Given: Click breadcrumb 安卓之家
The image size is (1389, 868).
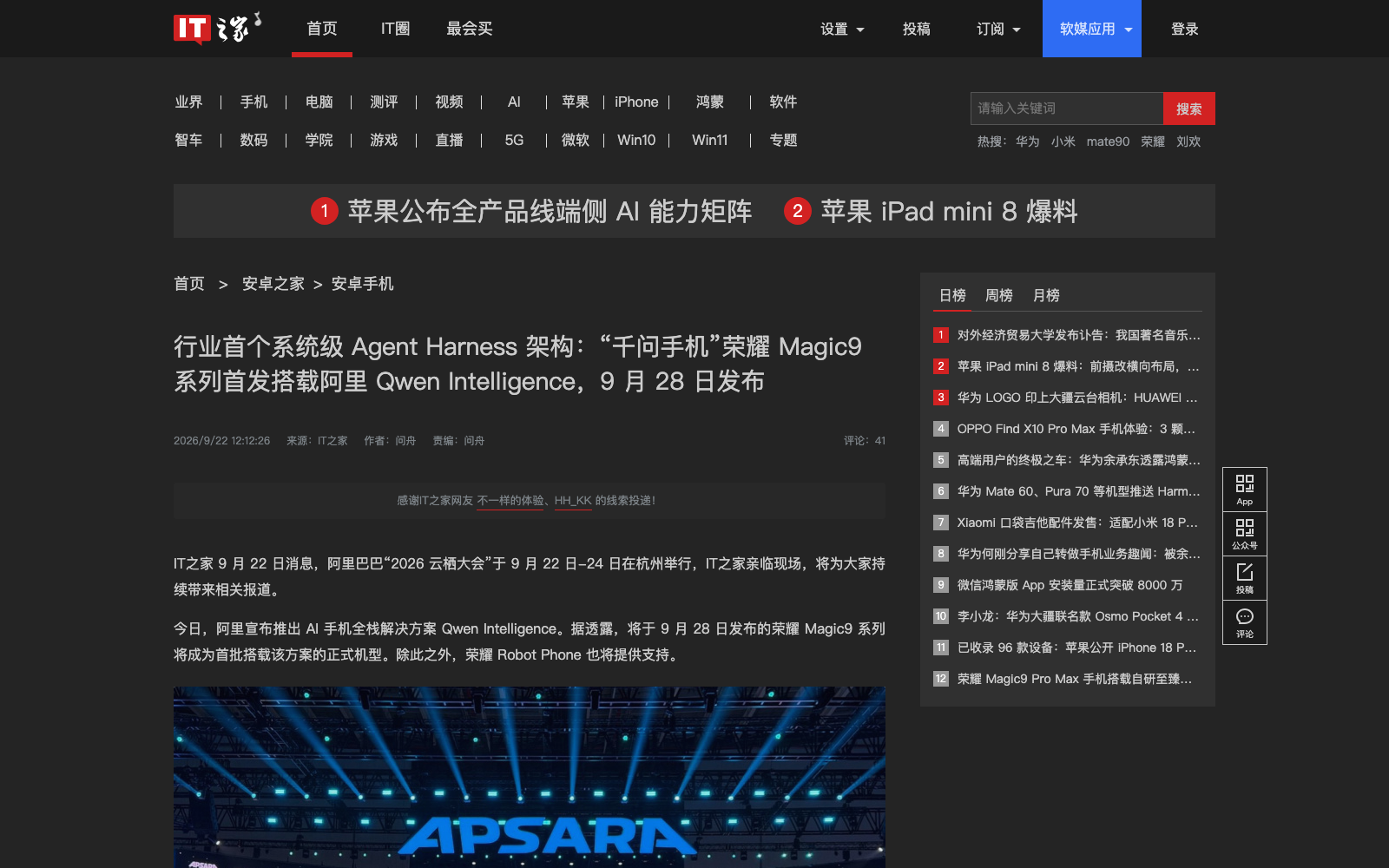Looking at the screenshot, I should [x=273, y=284].
